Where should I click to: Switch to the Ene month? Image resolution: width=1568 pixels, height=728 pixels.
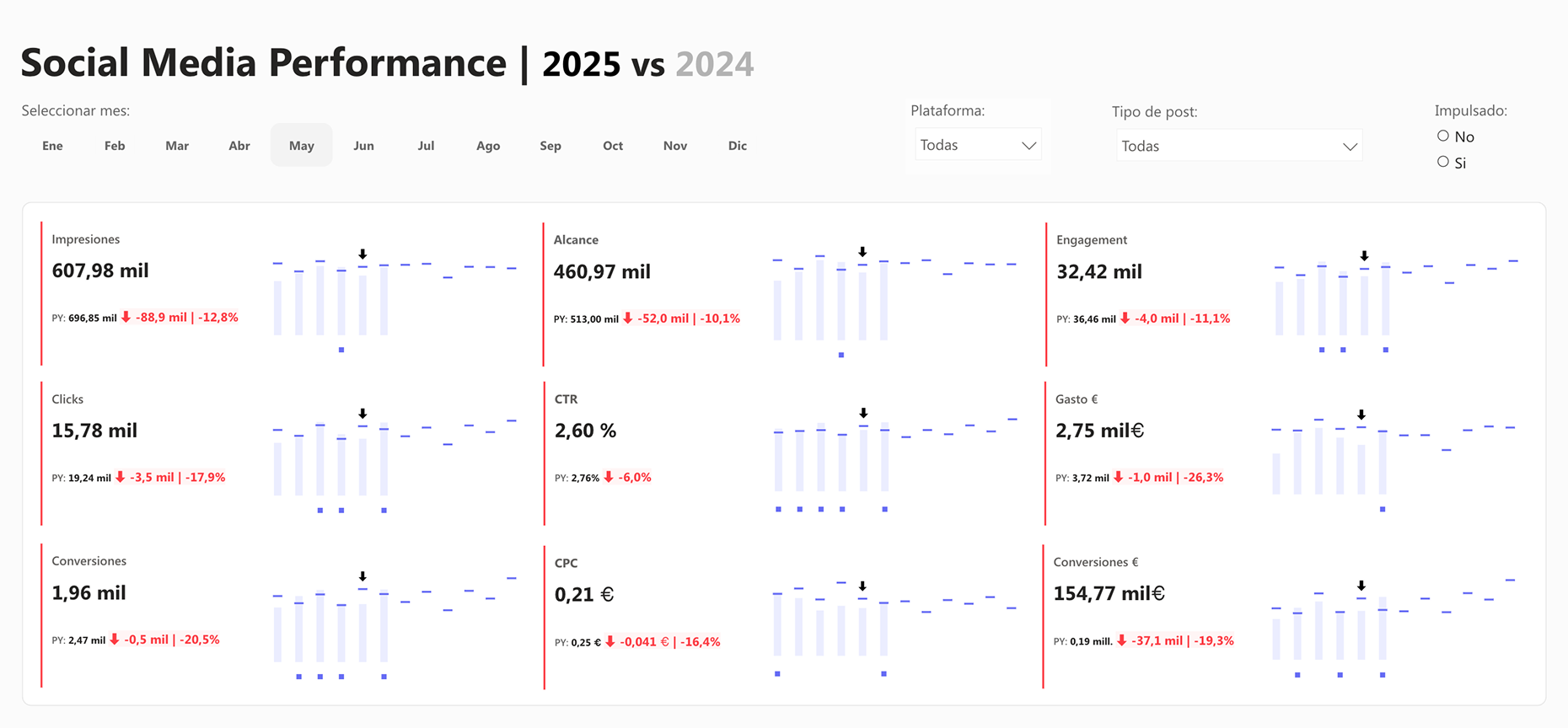click(x=52, y=145)
